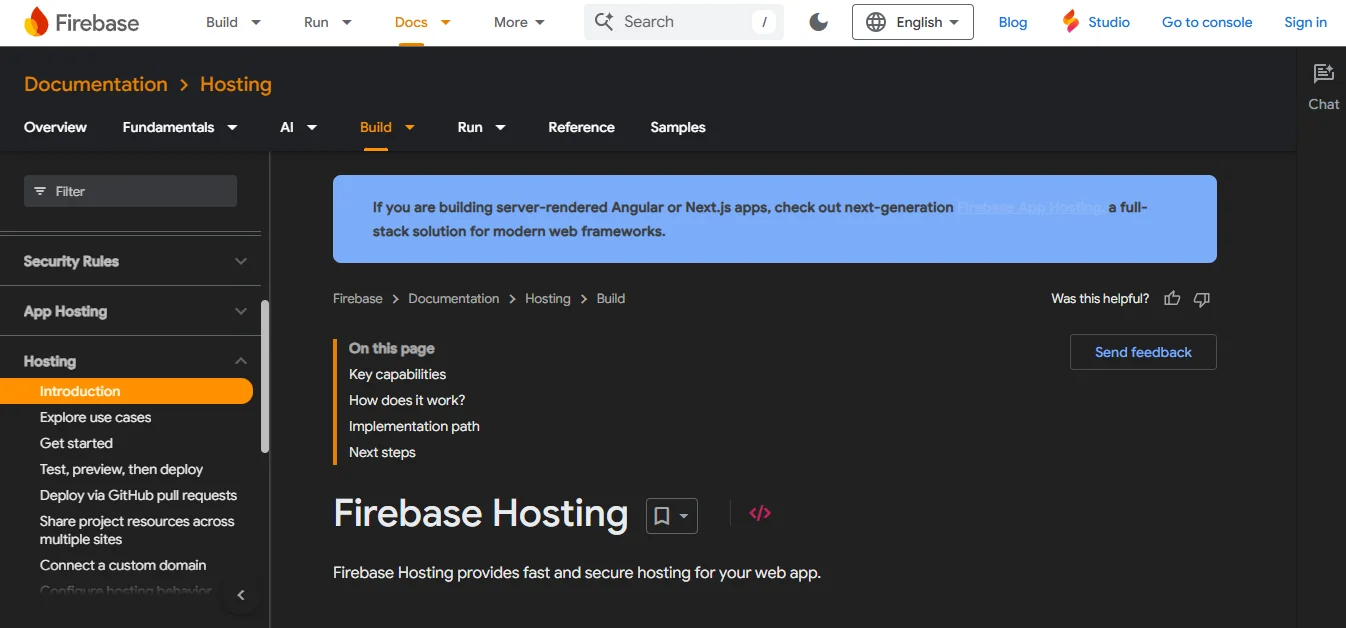Collapse the sidebar with the arrow chevron
This screenshot has height=628, width=1346.
click(240, 594)
